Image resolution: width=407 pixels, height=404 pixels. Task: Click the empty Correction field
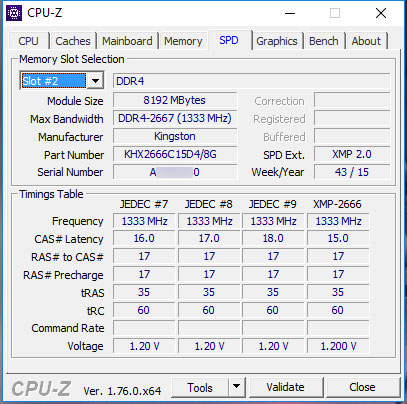click(352, 100)
